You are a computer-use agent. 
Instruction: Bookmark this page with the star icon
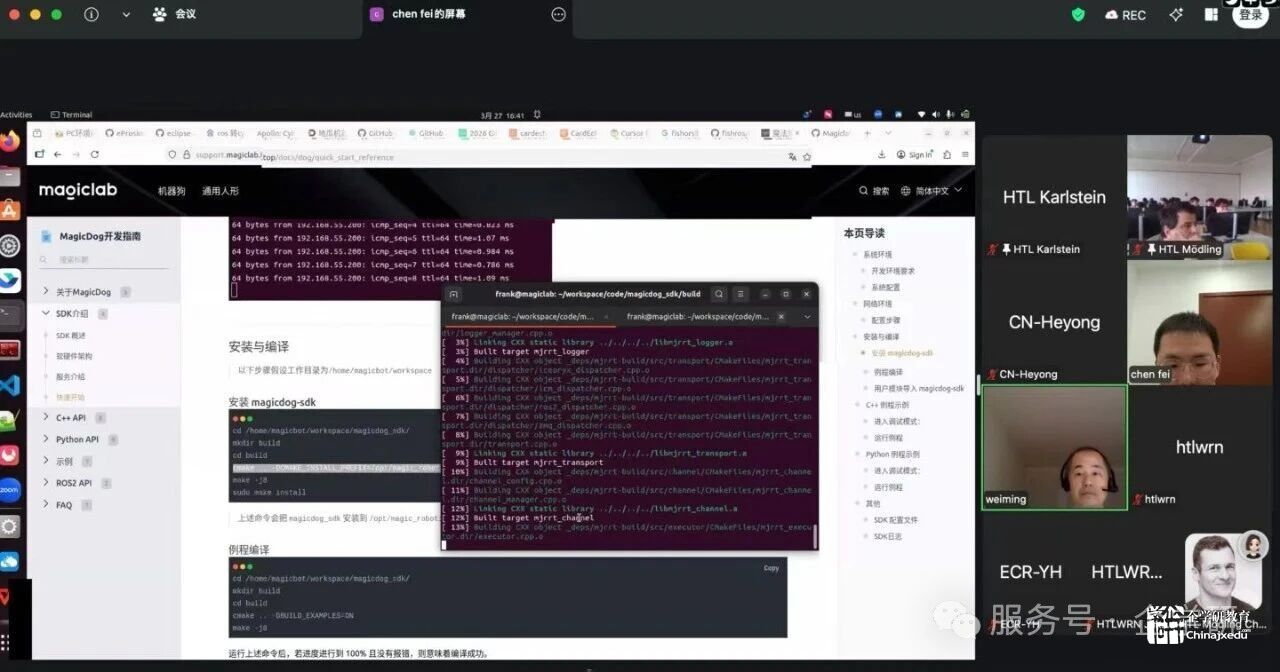[806, 156]
